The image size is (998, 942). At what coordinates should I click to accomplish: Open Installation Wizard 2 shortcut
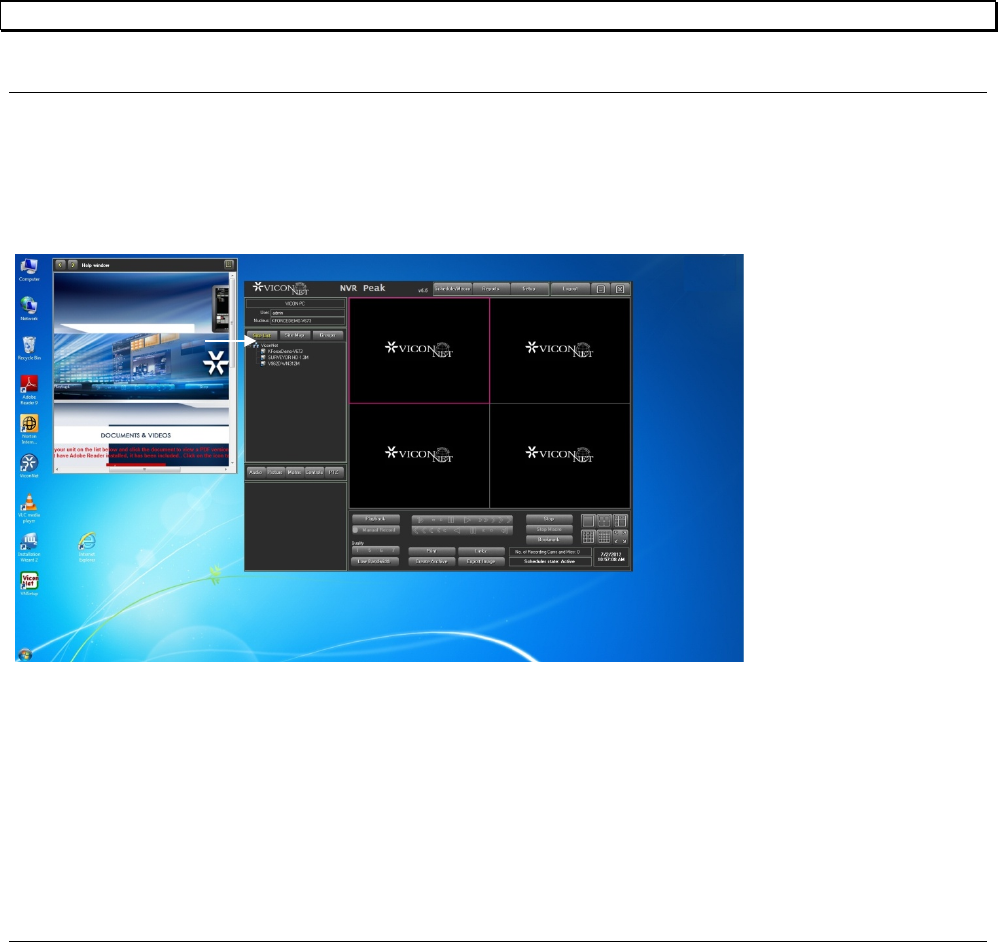pos(29,547)
